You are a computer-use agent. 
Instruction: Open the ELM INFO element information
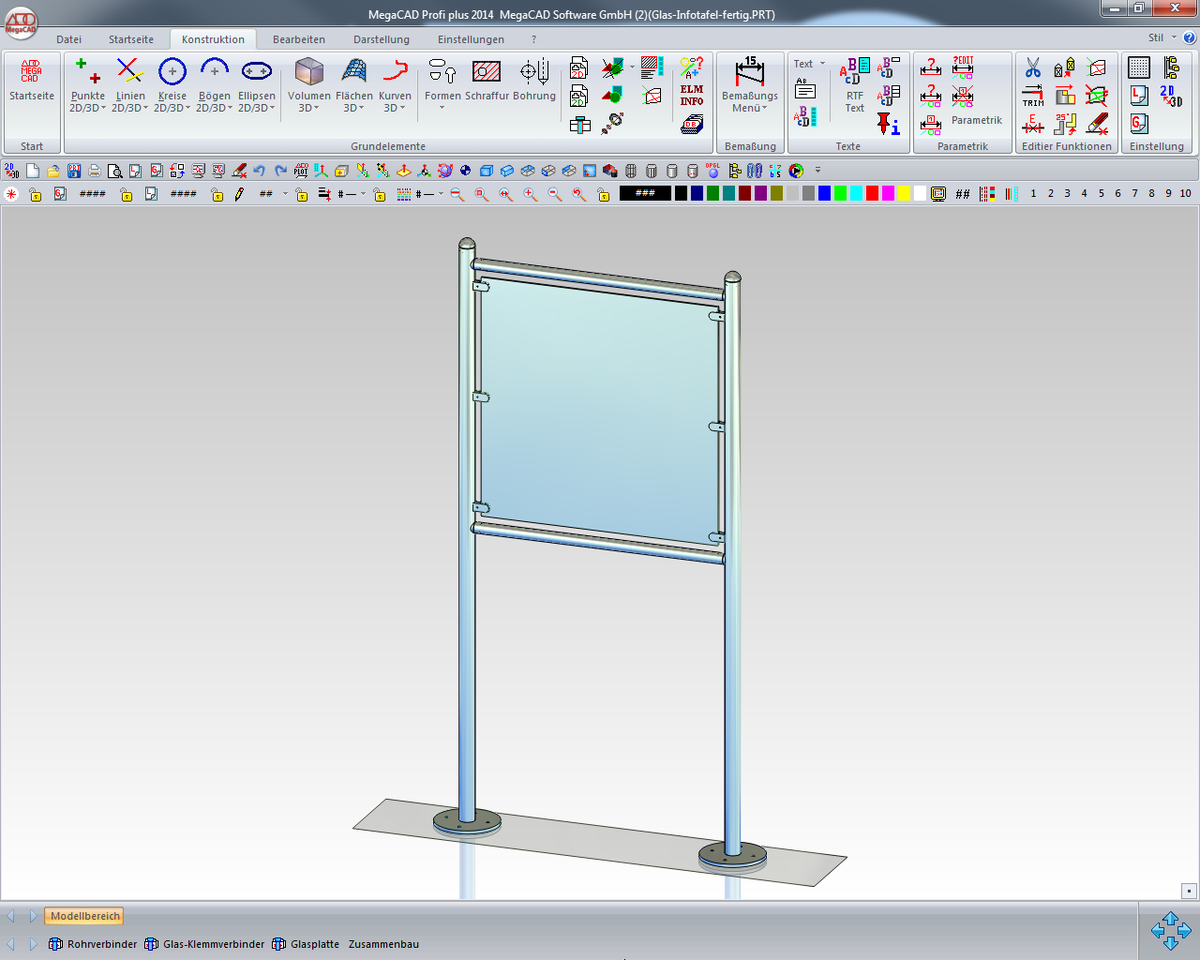691,96
